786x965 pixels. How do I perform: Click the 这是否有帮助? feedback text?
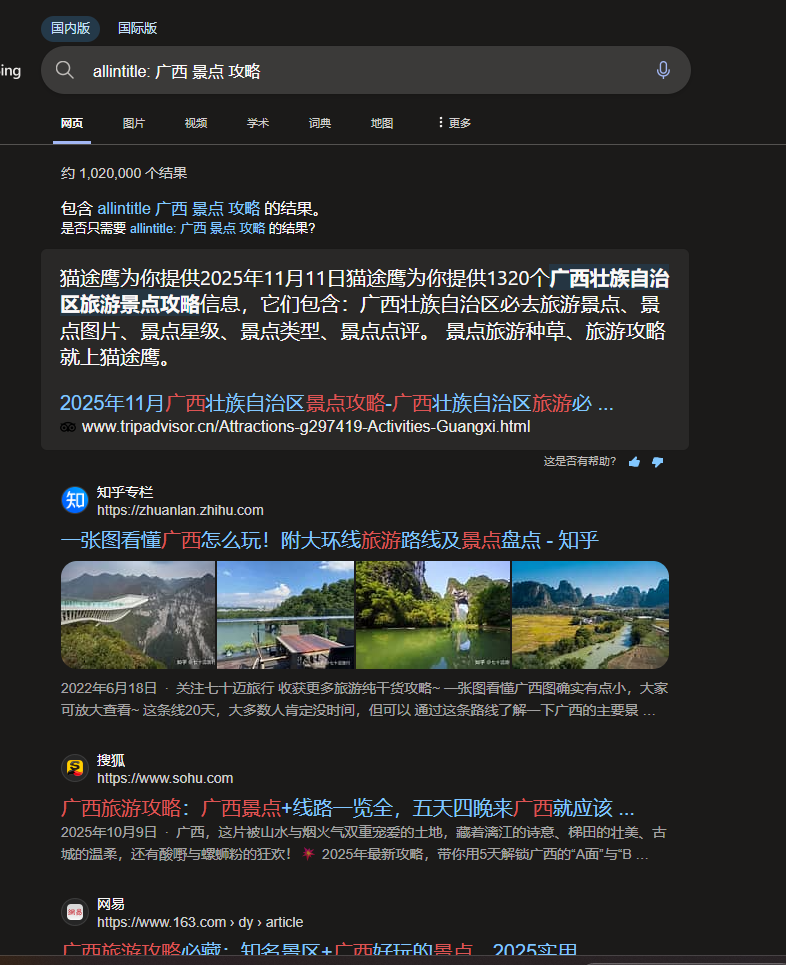click(580, 461)
